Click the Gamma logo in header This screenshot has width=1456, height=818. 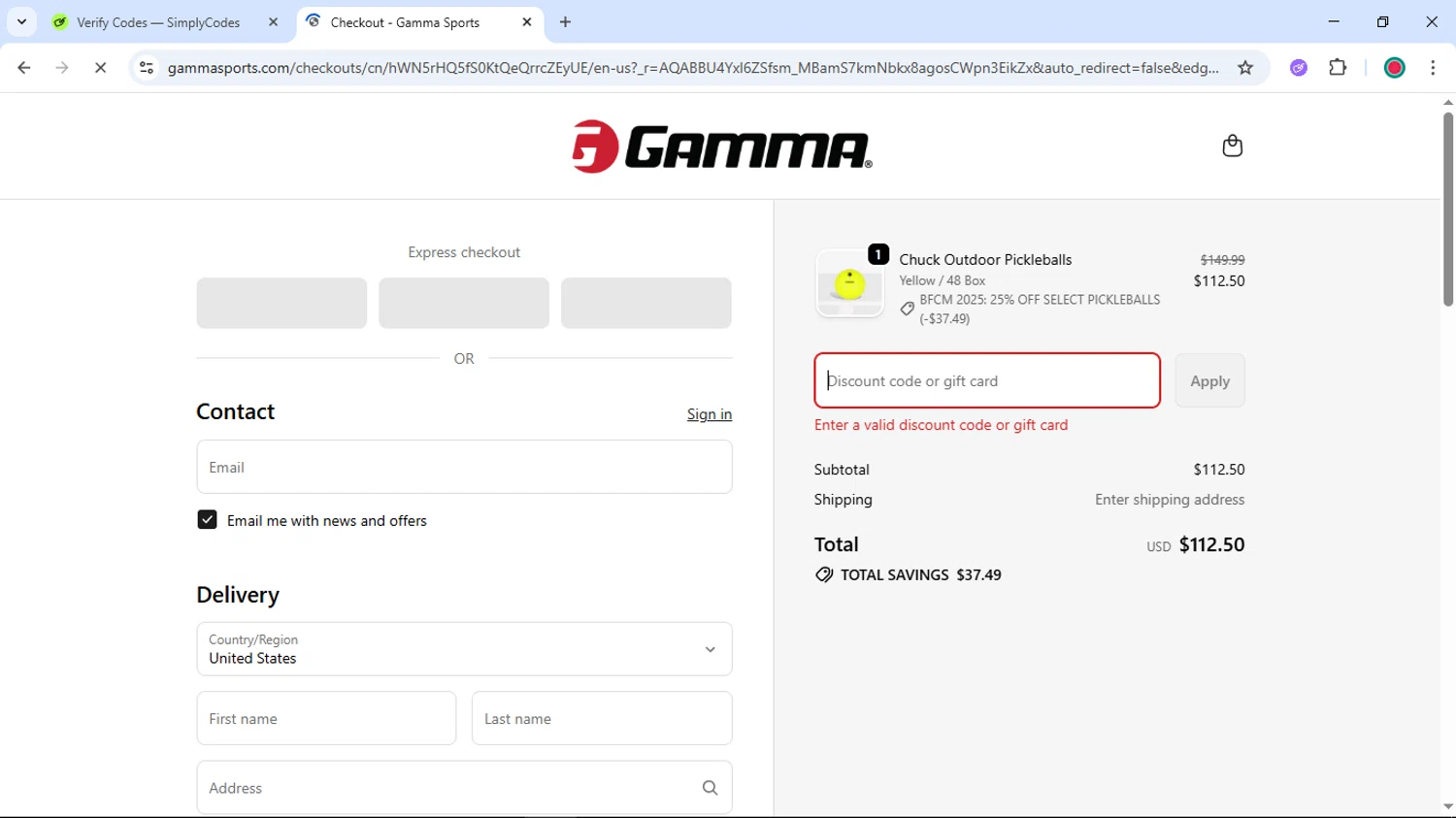(722, 147)
